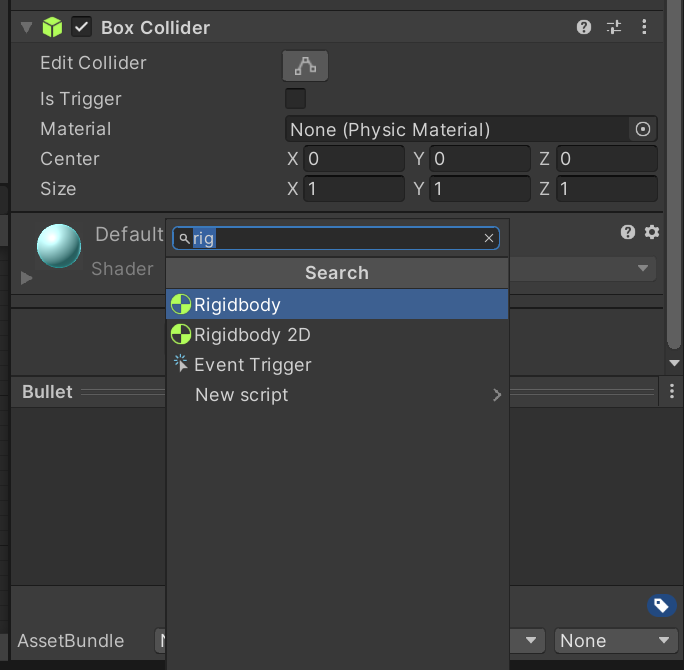Click the AssetBundle label
Image resolution: width=684 pixels, height=670 pixels.
(71, 641)
